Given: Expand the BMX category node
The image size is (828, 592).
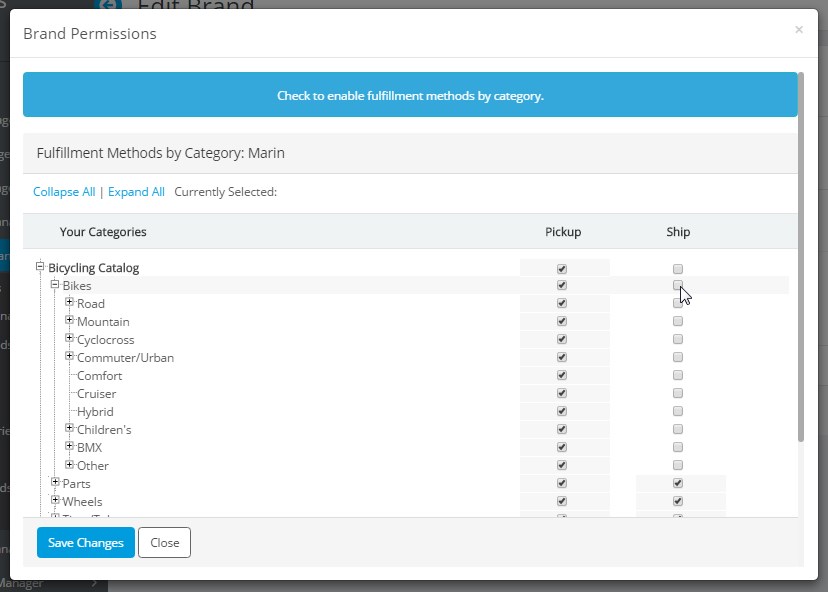Looking at the screenshot, I should click(x=70, y=447).
